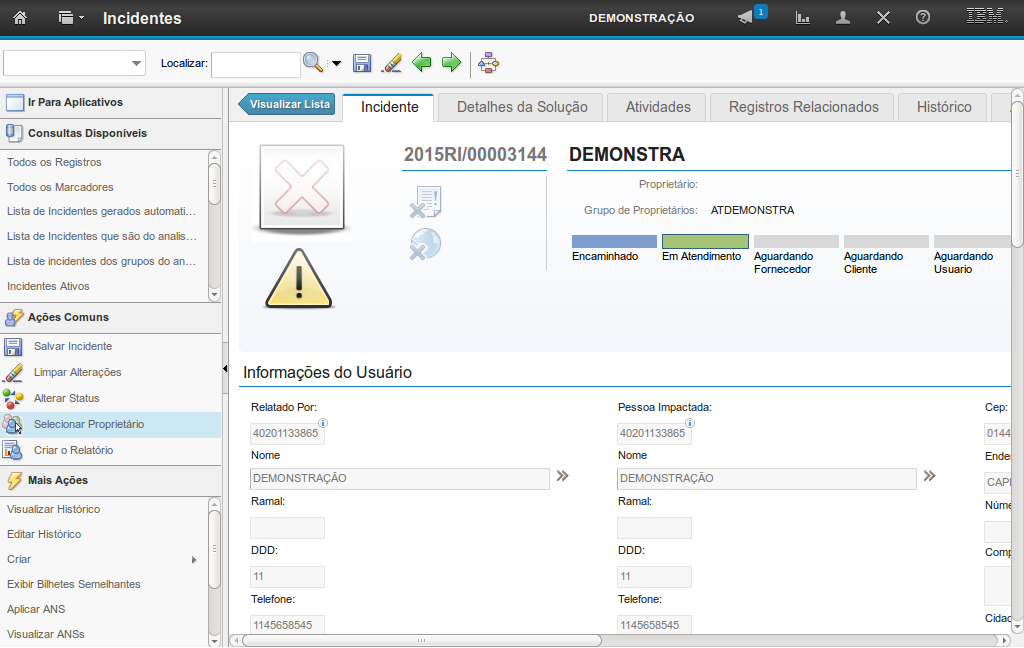Open bulletin board megaphone notifications
This screenshot has height=648, width=1024.
tap(746, 18)
